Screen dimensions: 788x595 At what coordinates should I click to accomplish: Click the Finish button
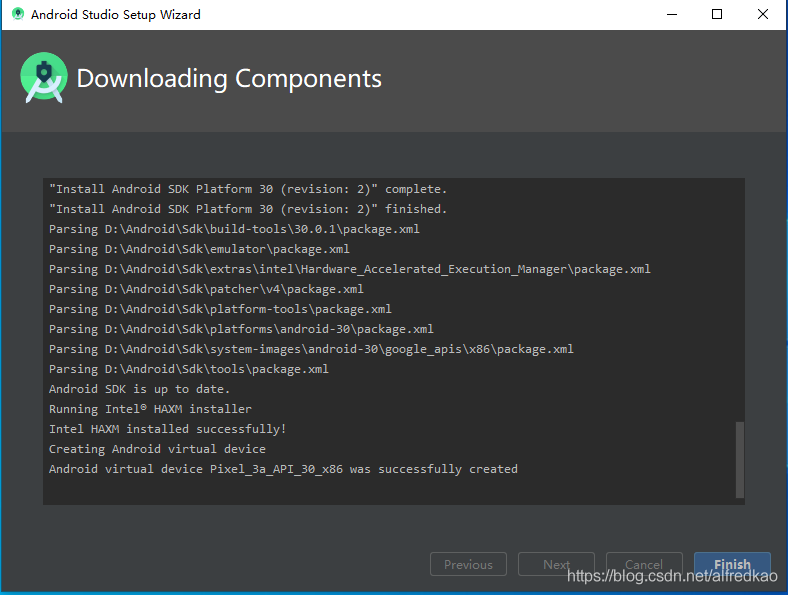pos(732,564)
